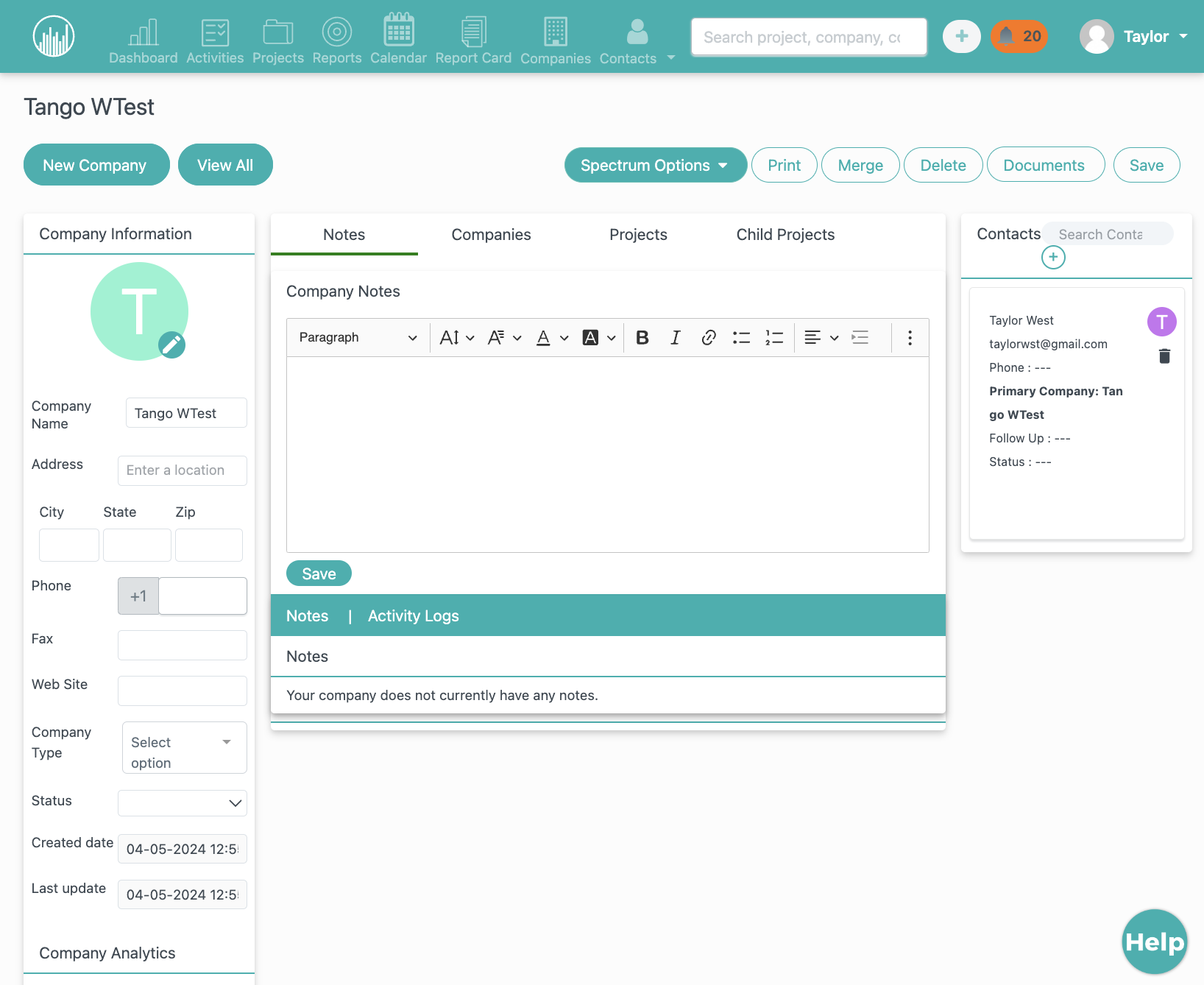Viewport: 1204px width, 985px height.
Task: Open the text alignment dropdown
Action: pos(821,337)
